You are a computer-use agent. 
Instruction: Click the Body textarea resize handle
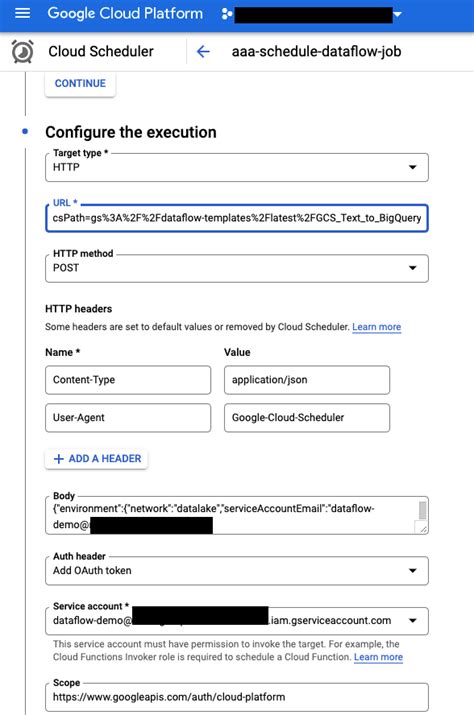pyautogui.click(x=423, y=528)
